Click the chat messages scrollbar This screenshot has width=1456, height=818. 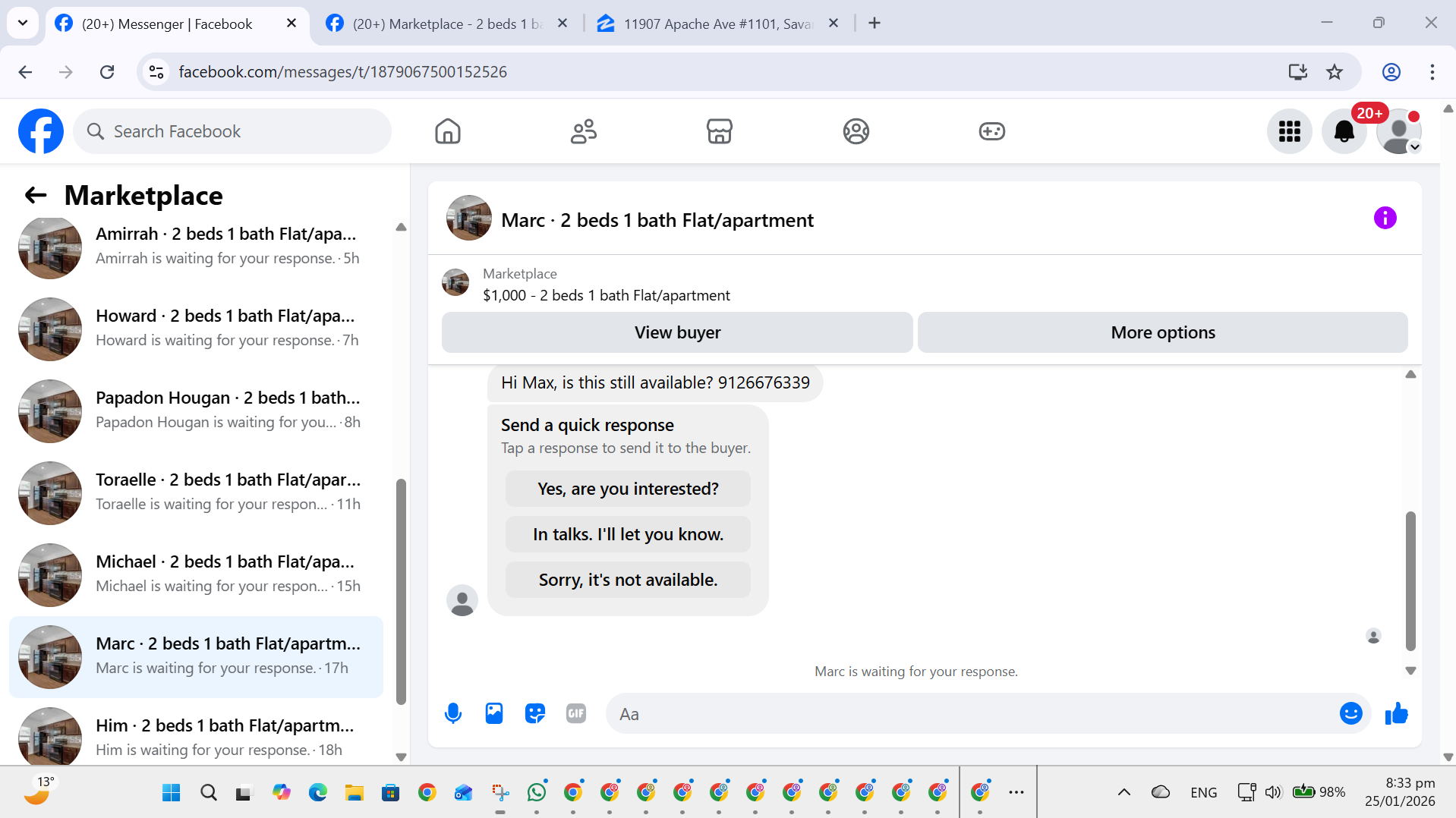[1410, 581]
